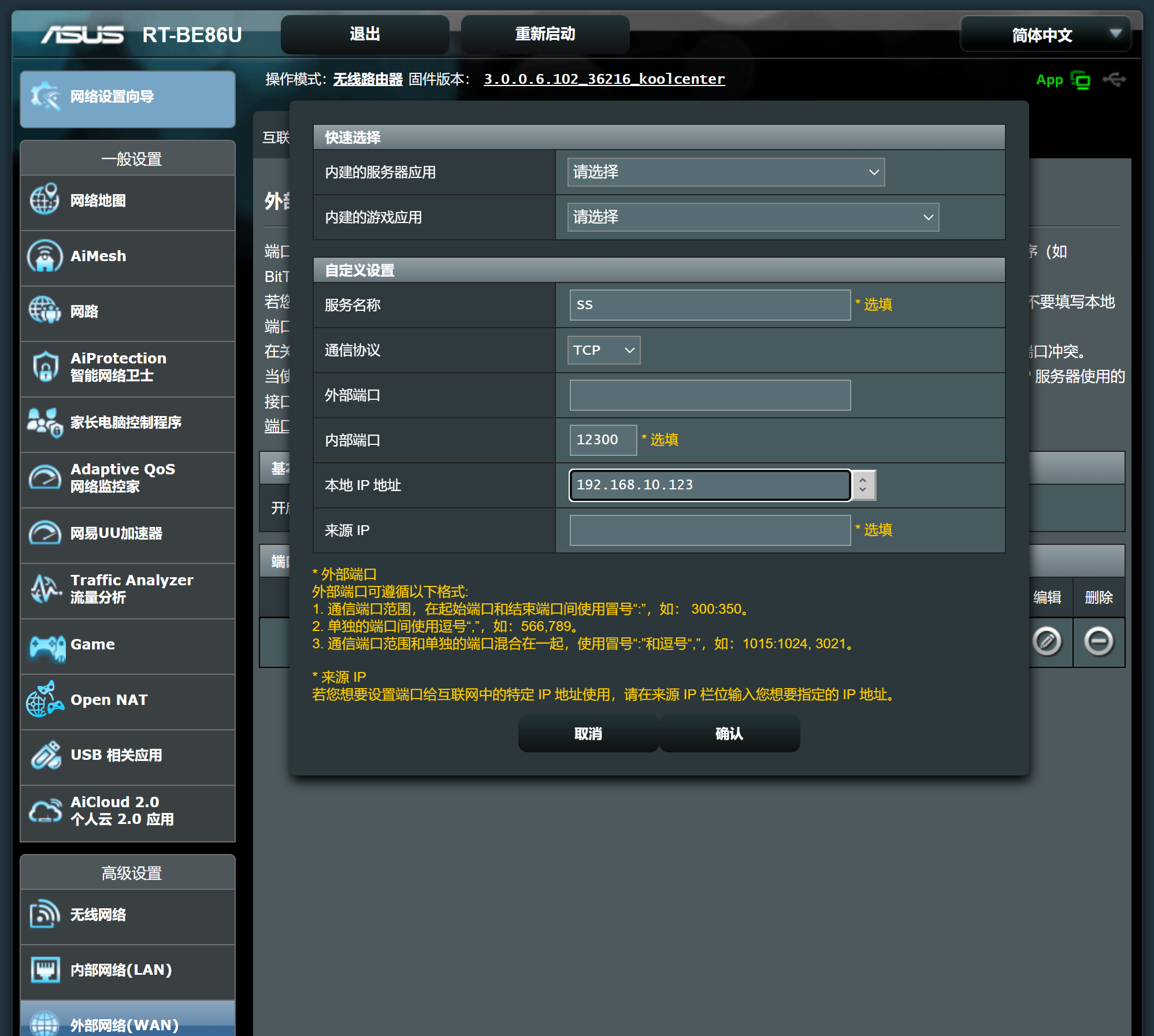Open the TCP protocol dropdown
The image size is (1154, 1036).
(x=604, y=350)
